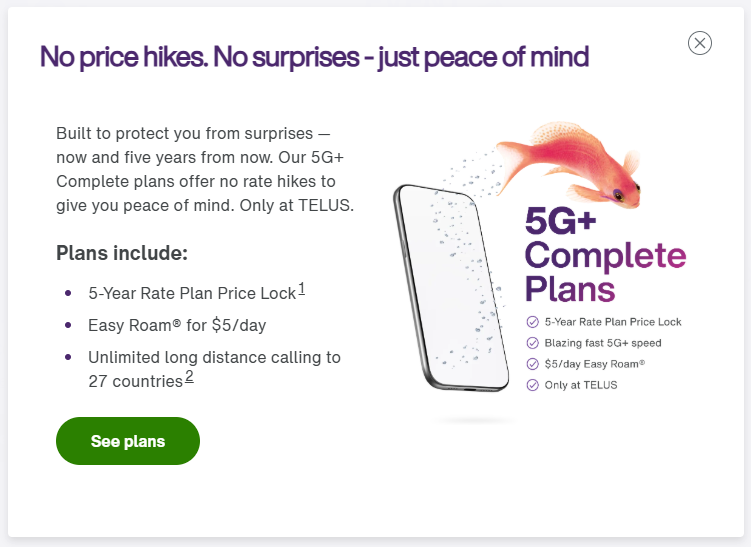Screen dimensions: 751x547
Task: Click the checkmark icon beside 5-Year Rate Plan Price Lock
Action: [x=533, y=322]
